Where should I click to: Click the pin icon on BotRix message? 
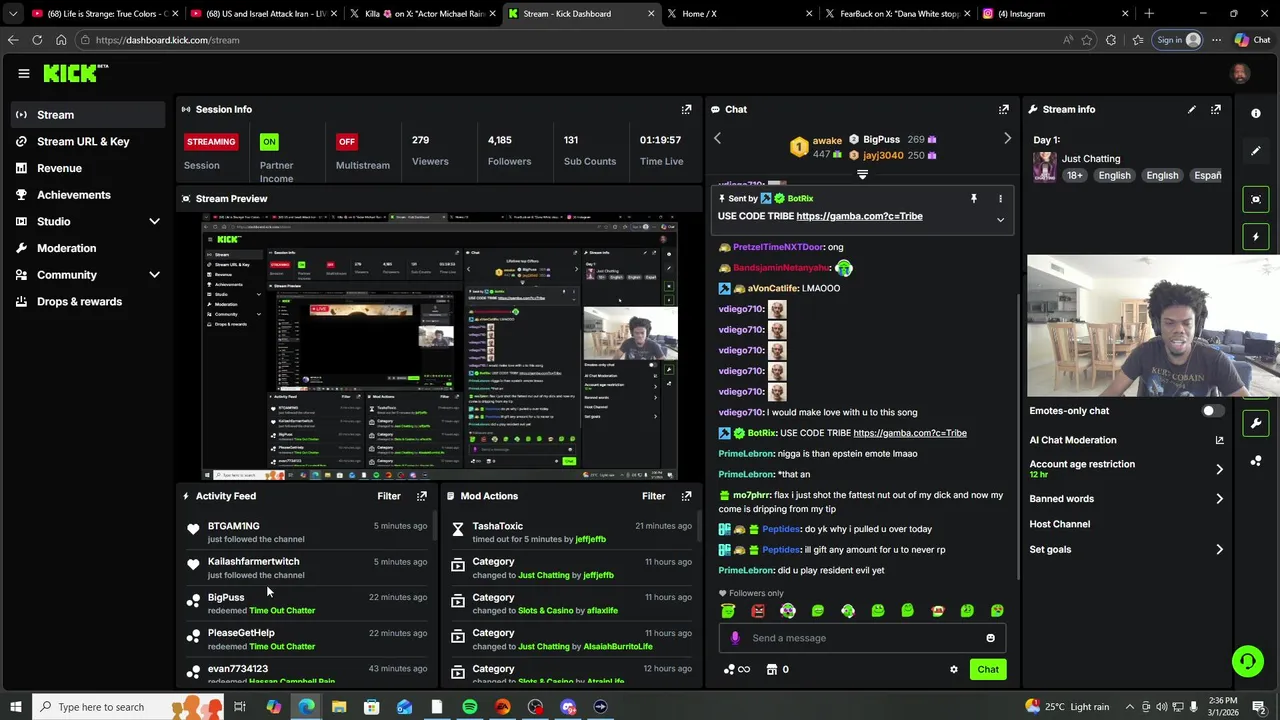[x=973, y=199]
